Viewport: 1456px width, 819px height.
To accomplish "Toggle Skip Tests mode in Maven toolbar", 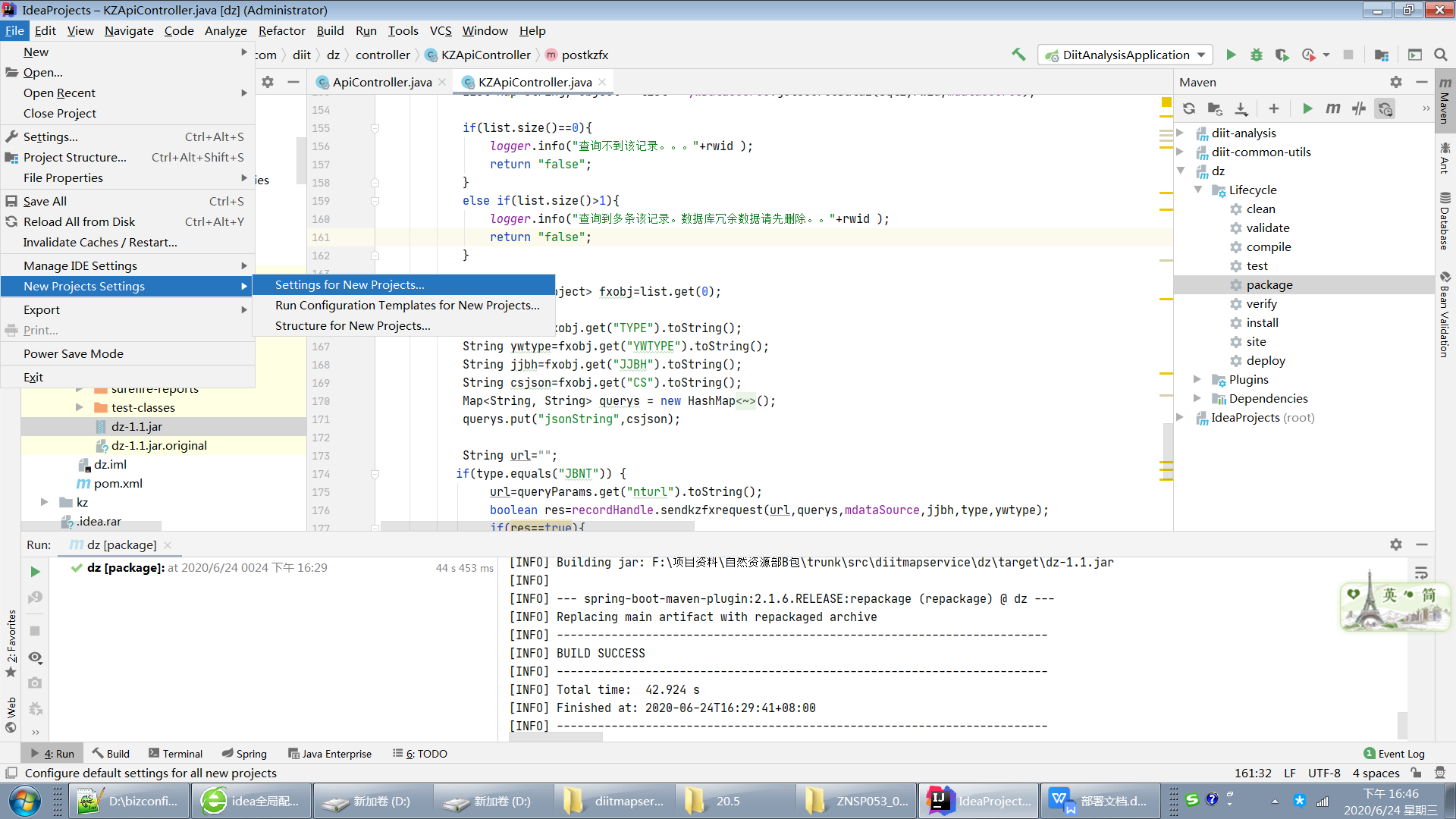I will [1359, 109].
